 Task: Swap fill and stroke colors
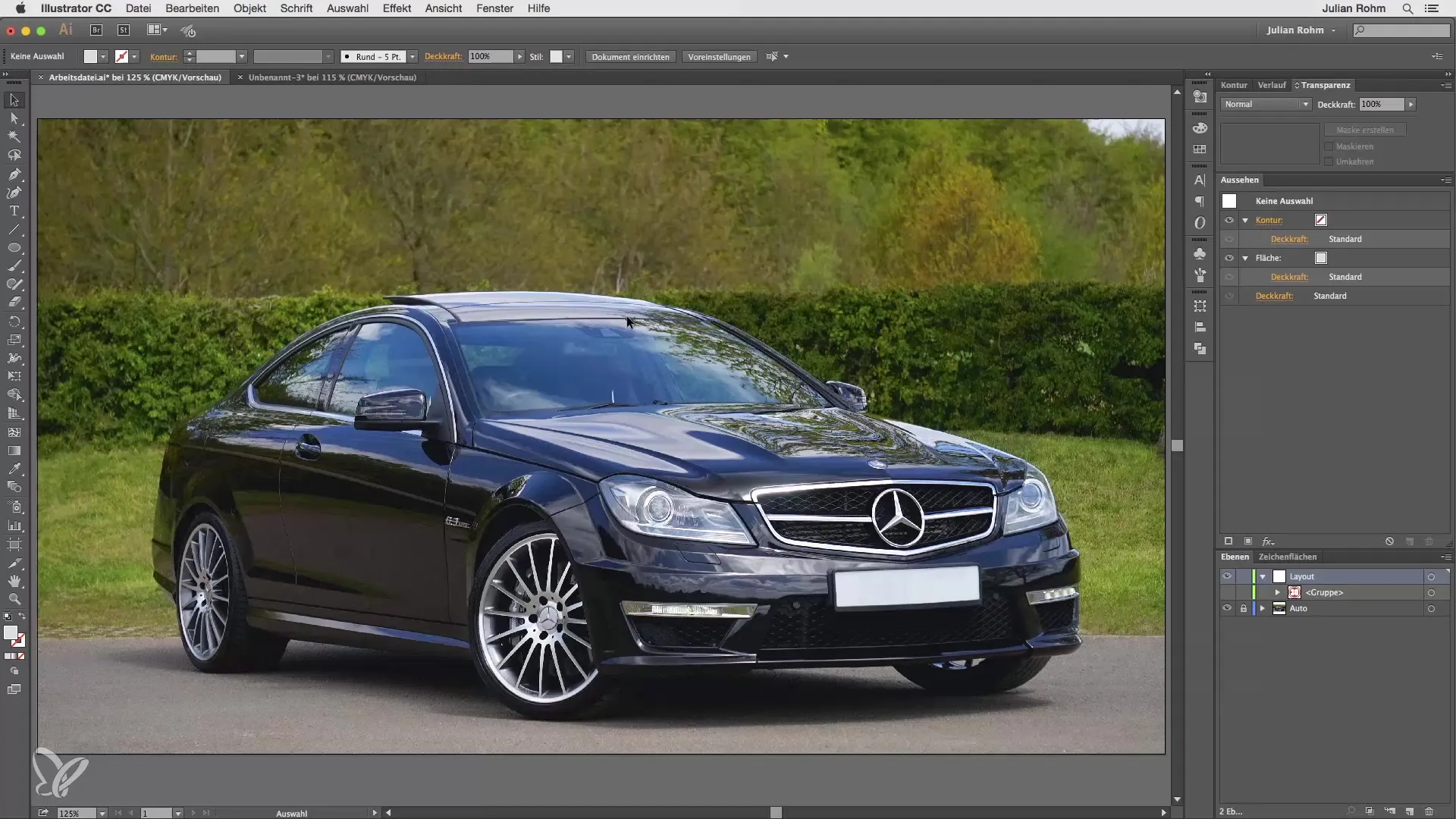22,617
